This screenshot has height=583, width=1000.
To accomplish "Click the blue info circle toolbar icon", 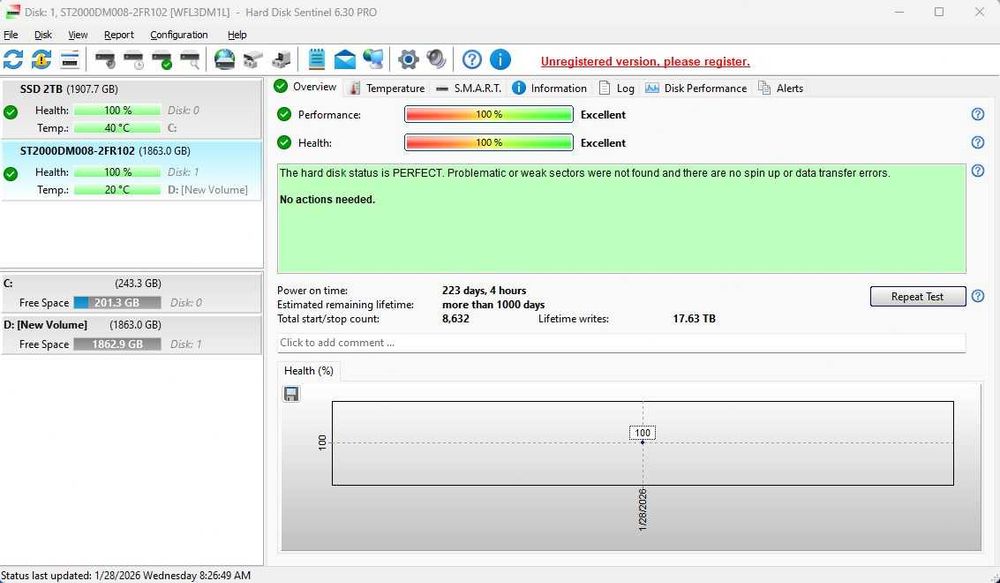I will [x=500, y=60].
